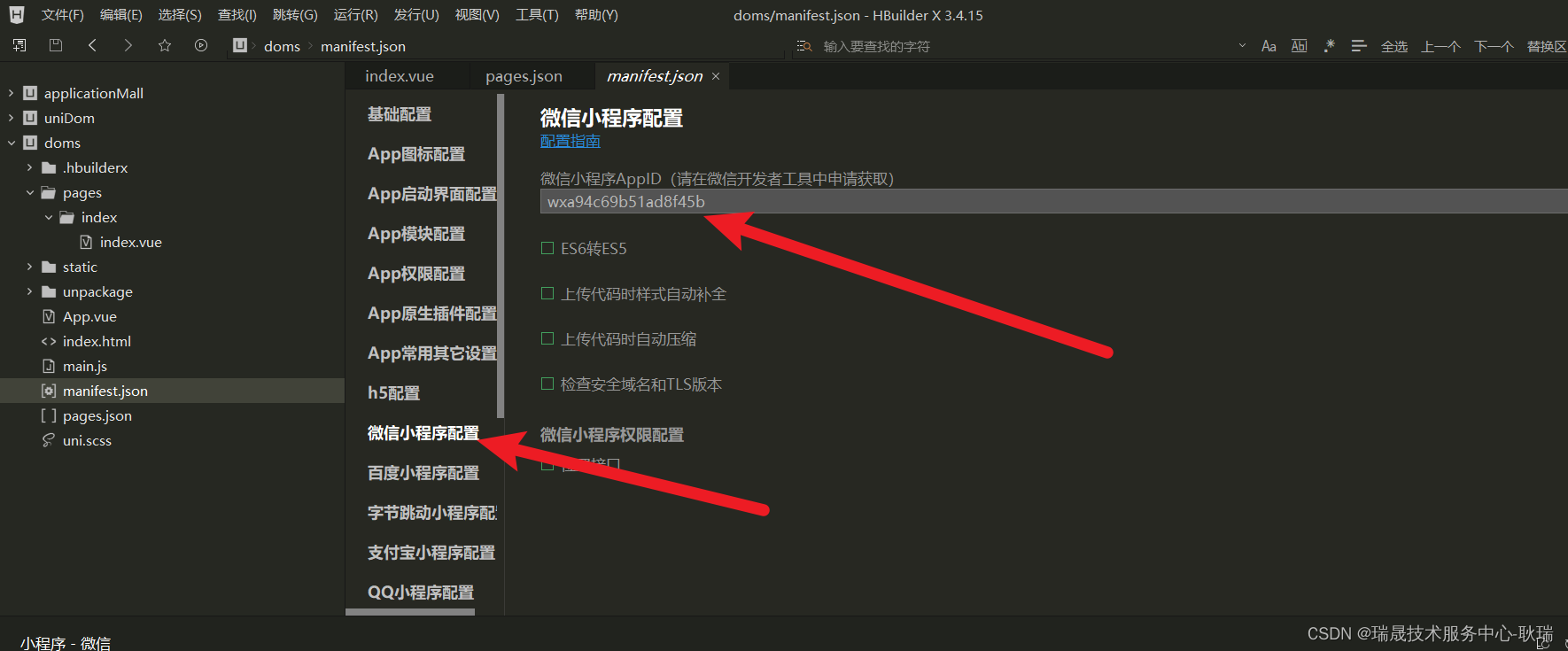This screenshot has height=651, width=1568.
Task: Click the HBuilder X logo icon
Action: (x=17, y=15)
